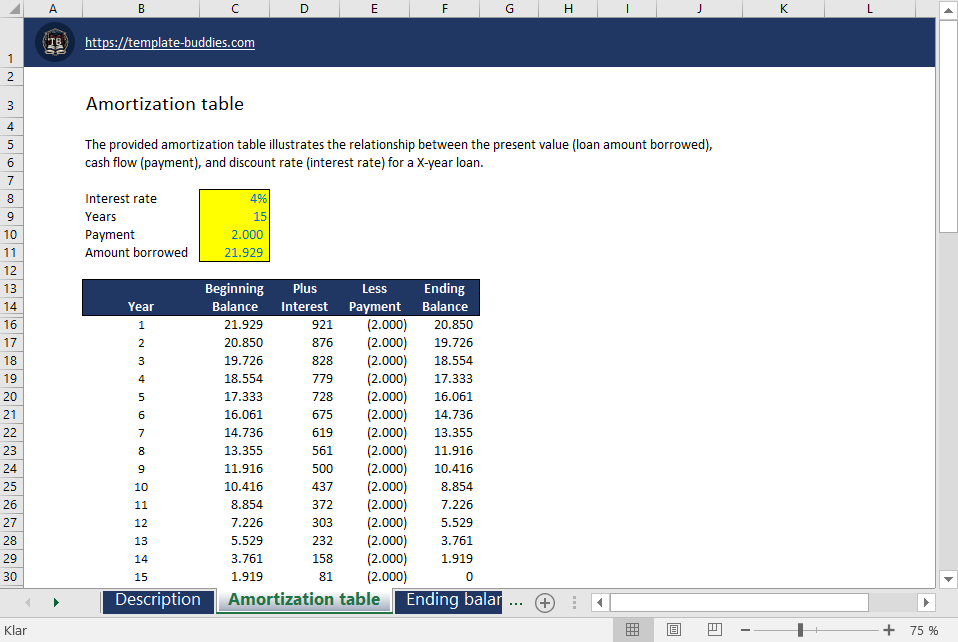Screen dimensions: 958x642
Task: Switch to the Description sheet tab
Action: click(x=157, y=601)
